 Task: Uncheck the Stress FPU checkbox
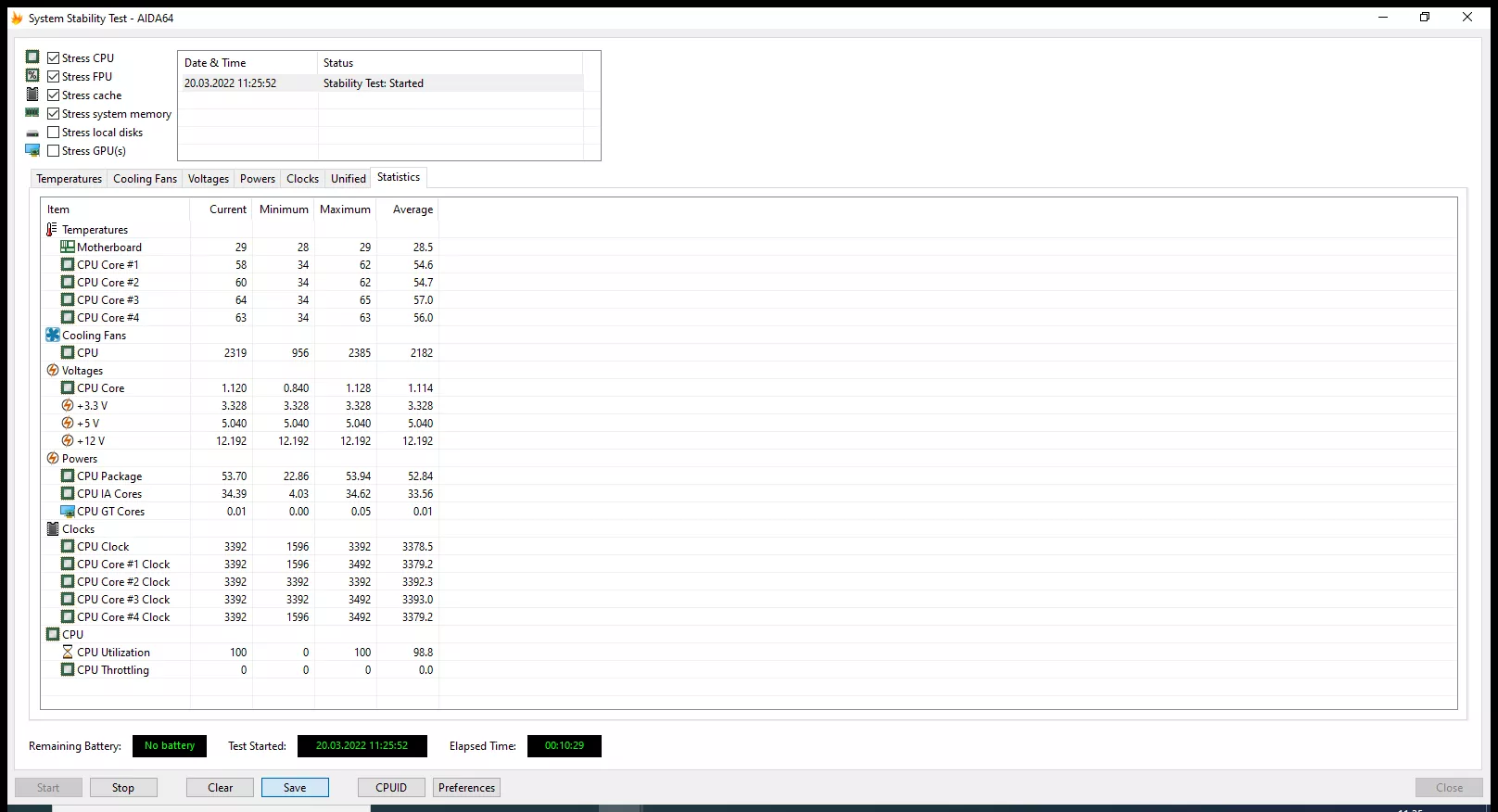(54, 77)
